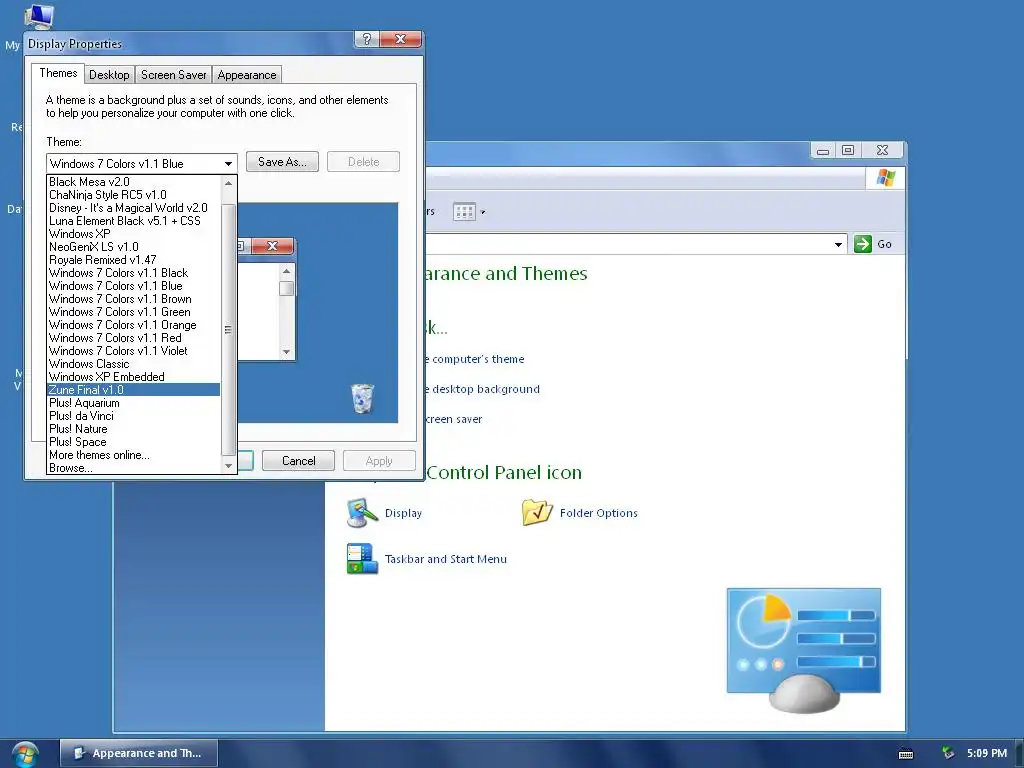Select Royale Remixed v1.47 theme
Viewport: 1024px width, 768px height.
134,260
